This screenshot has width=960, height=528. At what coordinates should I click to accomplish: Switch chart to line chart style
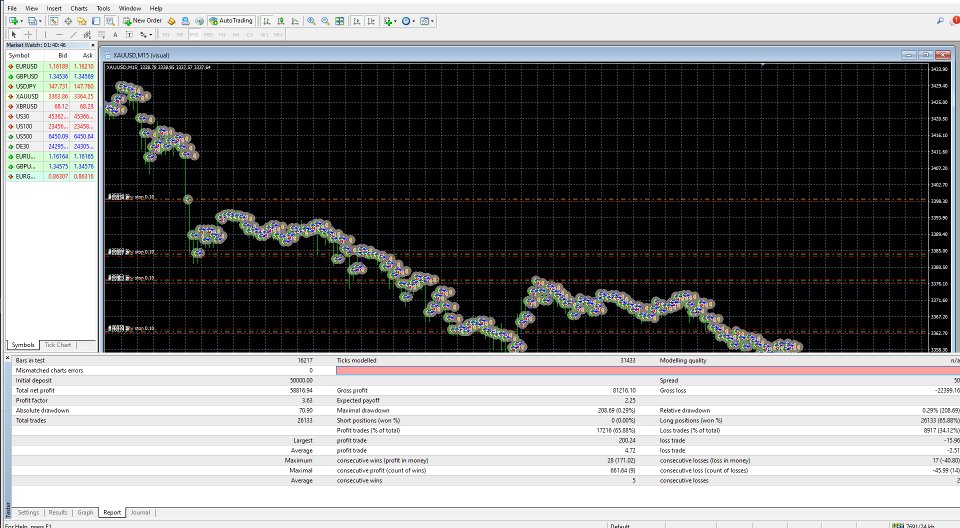coord(295,21)
